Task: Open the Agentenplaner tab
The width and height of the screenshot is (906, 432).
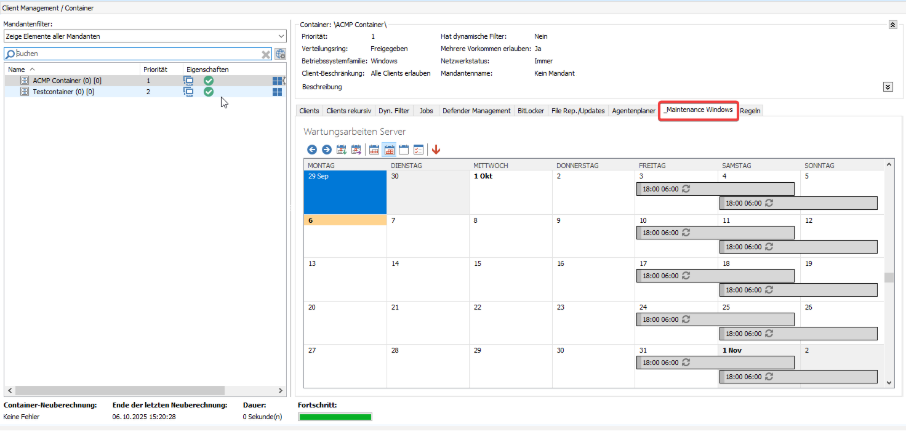Action: point(632,111)
